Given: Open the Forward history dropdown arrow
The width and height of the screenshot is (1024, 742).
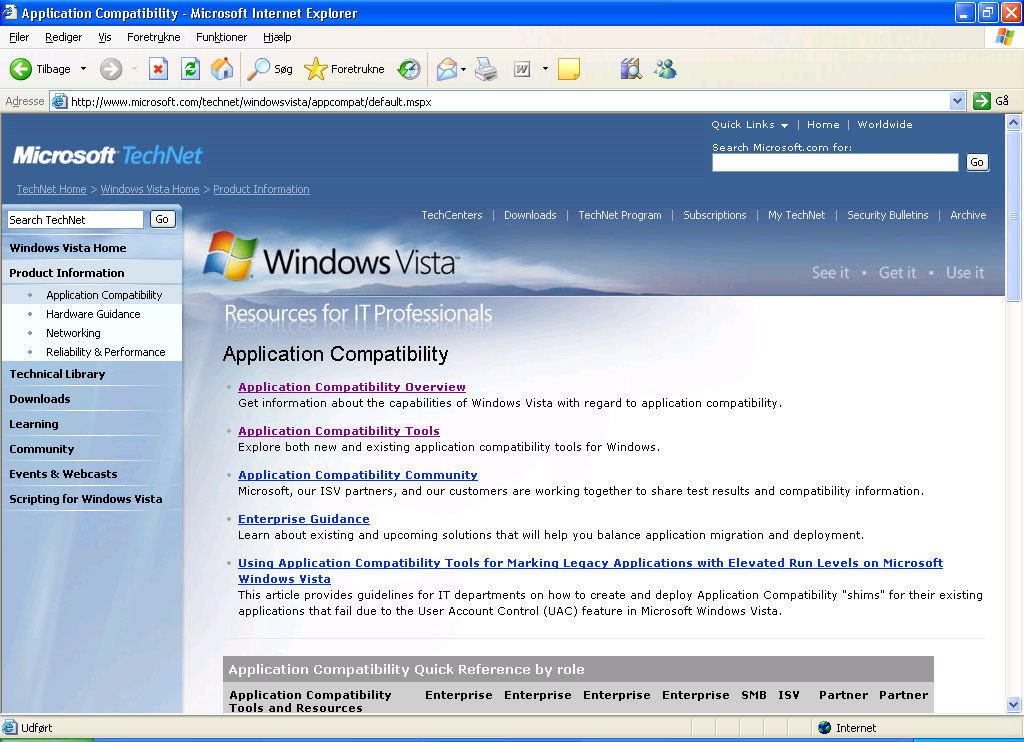Looking at the screenshot, I should [134, 69].
